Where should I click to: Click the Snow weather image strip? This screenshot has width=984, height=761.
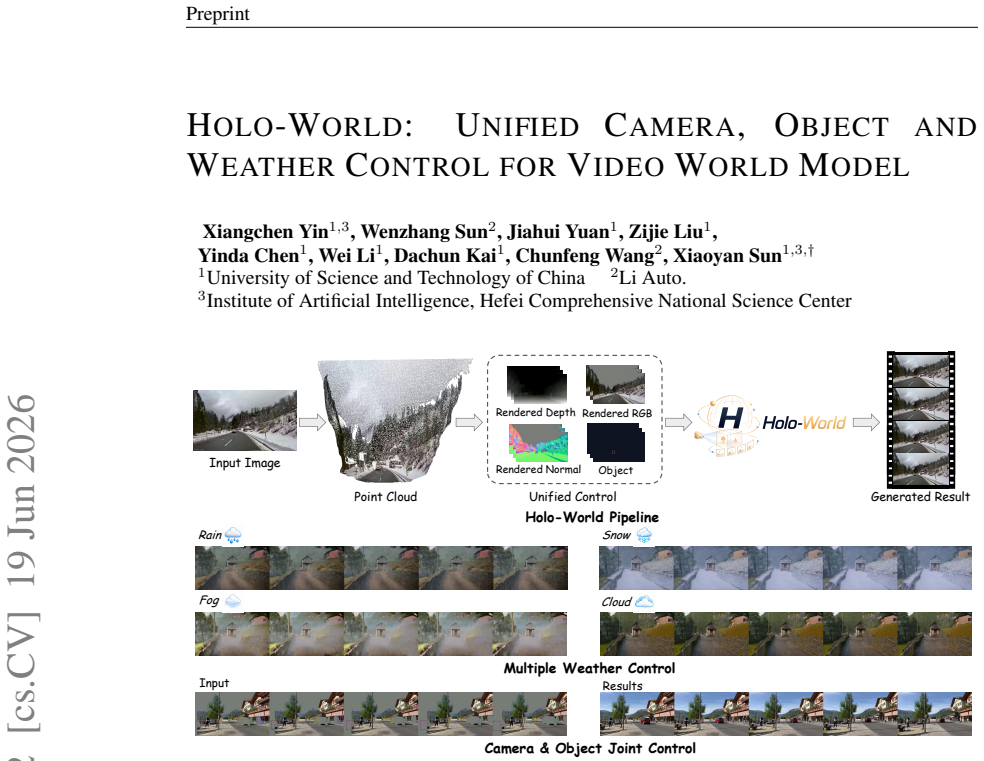[786, 568]
